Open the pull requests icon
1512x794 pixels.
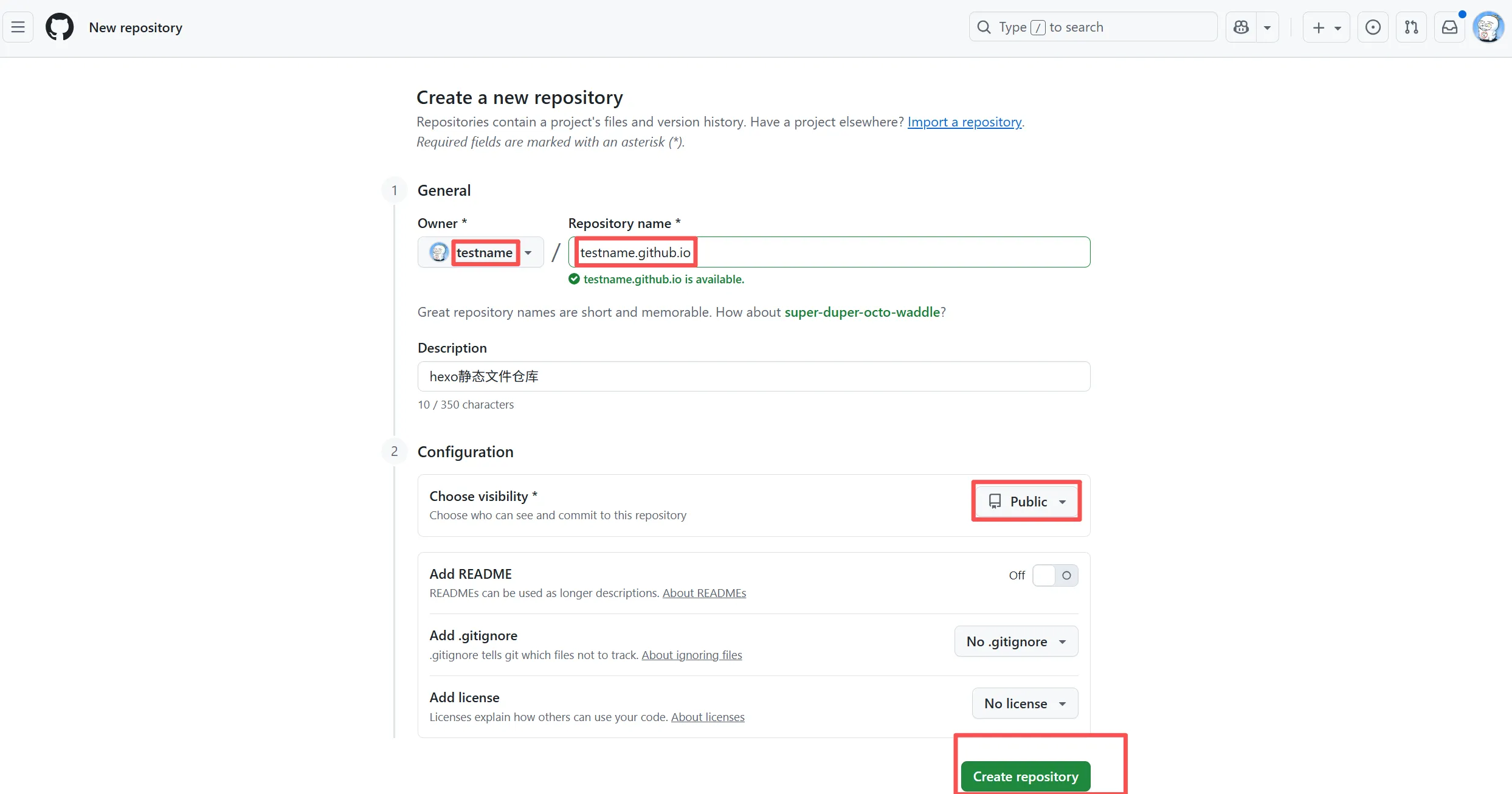pyautogui.click(x=1411, y=27)
